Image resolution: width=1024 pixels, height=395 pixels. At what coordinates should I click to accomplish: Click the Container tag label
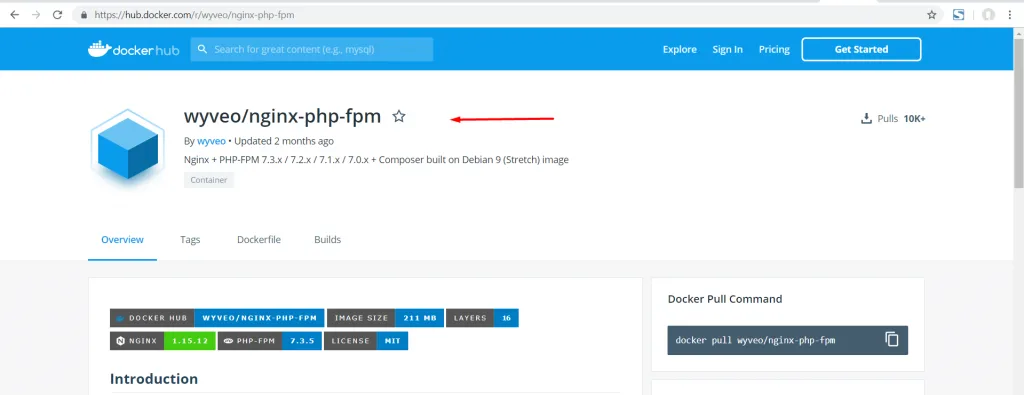(x=209, y=180)
